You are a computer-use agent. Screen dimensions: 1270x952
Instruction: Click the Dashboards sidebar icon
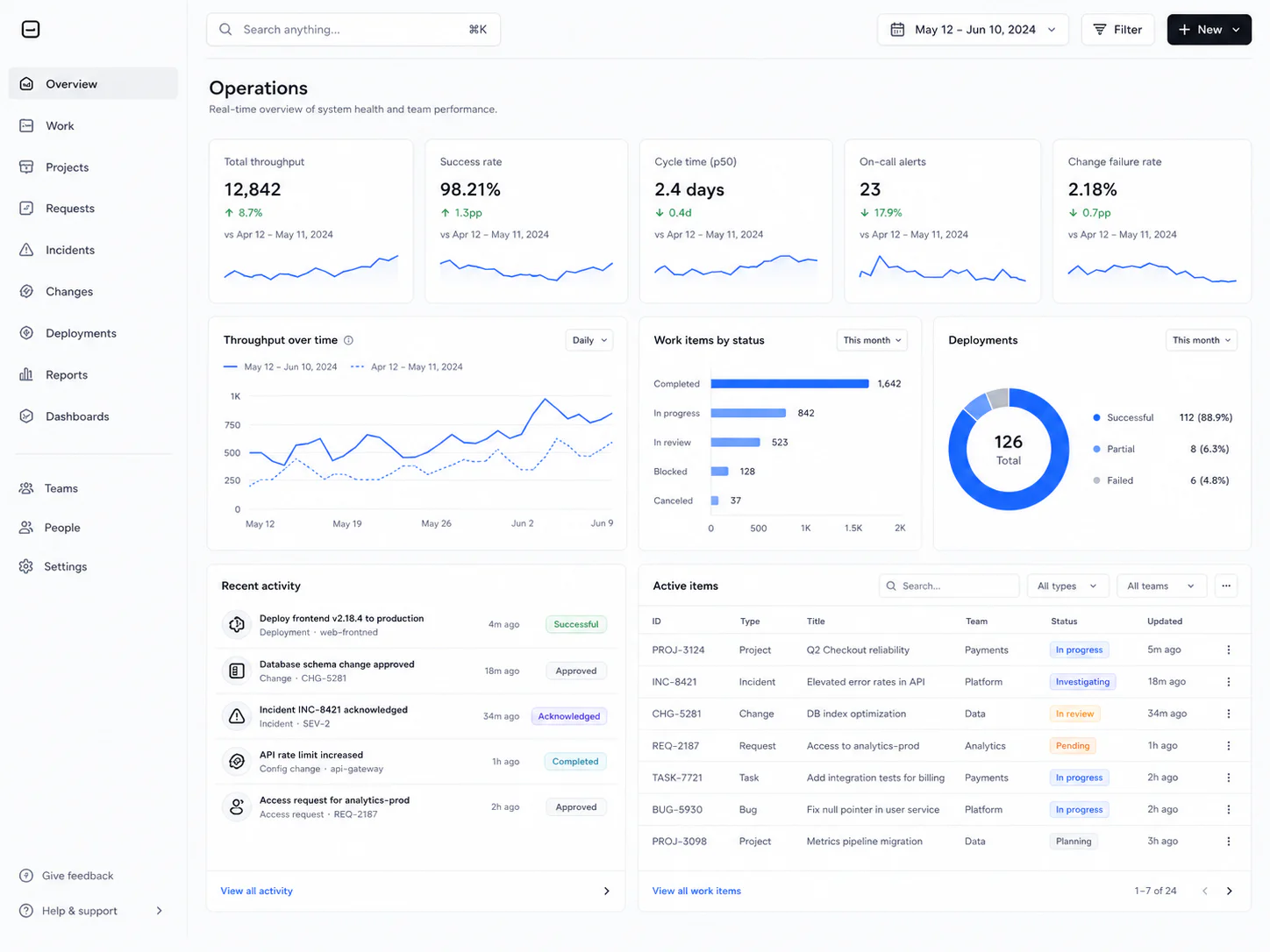[x=26, y=416]
